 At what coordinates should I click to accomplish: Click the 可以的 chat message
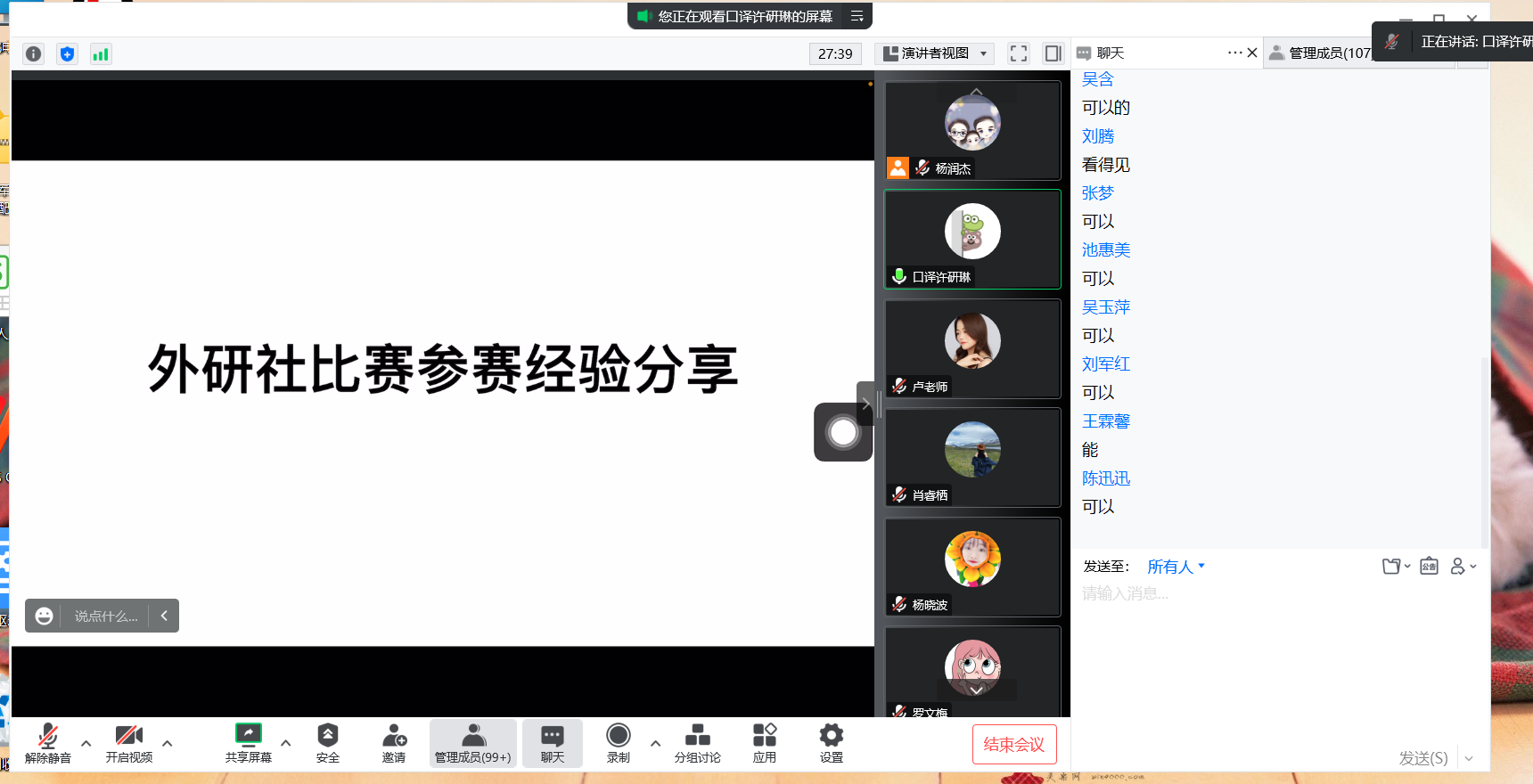coord(1106,108)
